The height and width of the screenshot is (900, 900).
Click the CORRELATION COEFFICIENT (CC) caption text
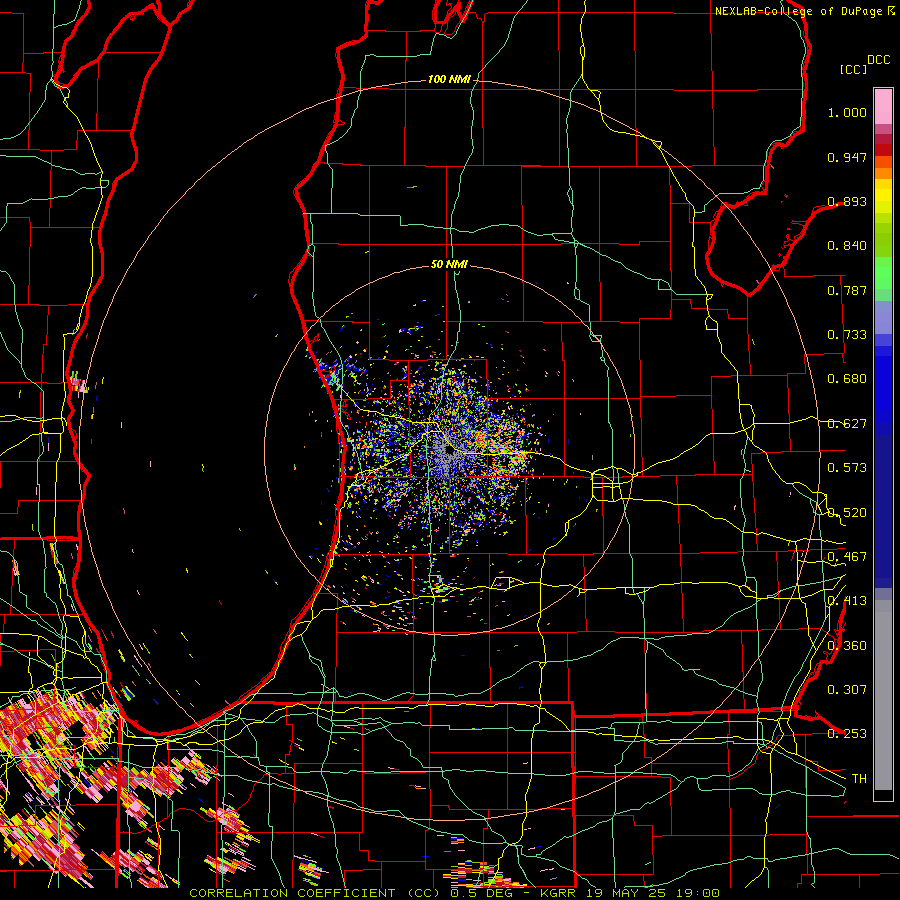317,893
